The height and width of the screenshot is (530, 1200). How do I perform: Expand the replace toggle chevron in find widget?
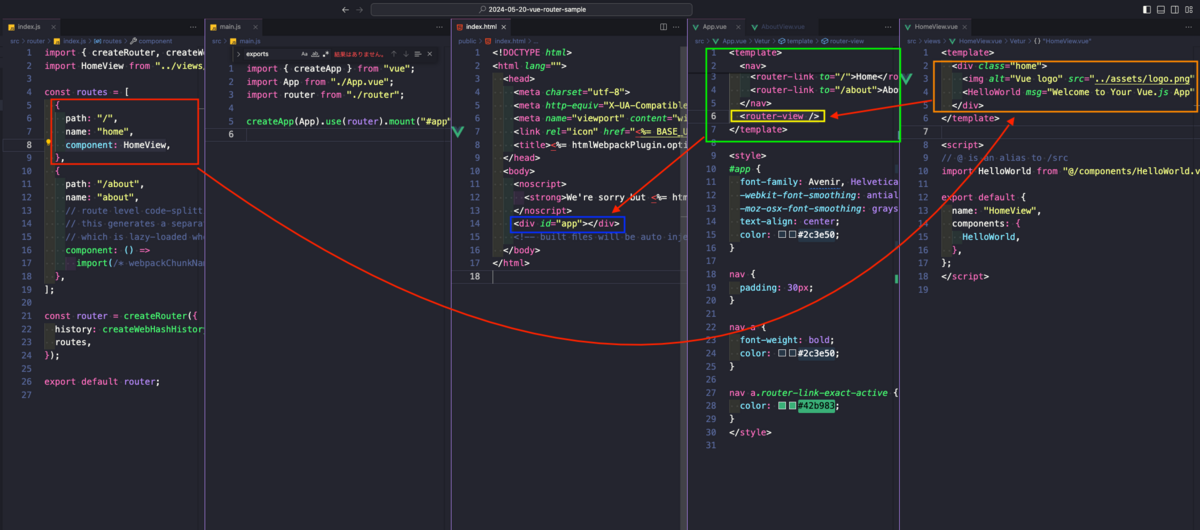pyautogui.click(x=238, y=54)
